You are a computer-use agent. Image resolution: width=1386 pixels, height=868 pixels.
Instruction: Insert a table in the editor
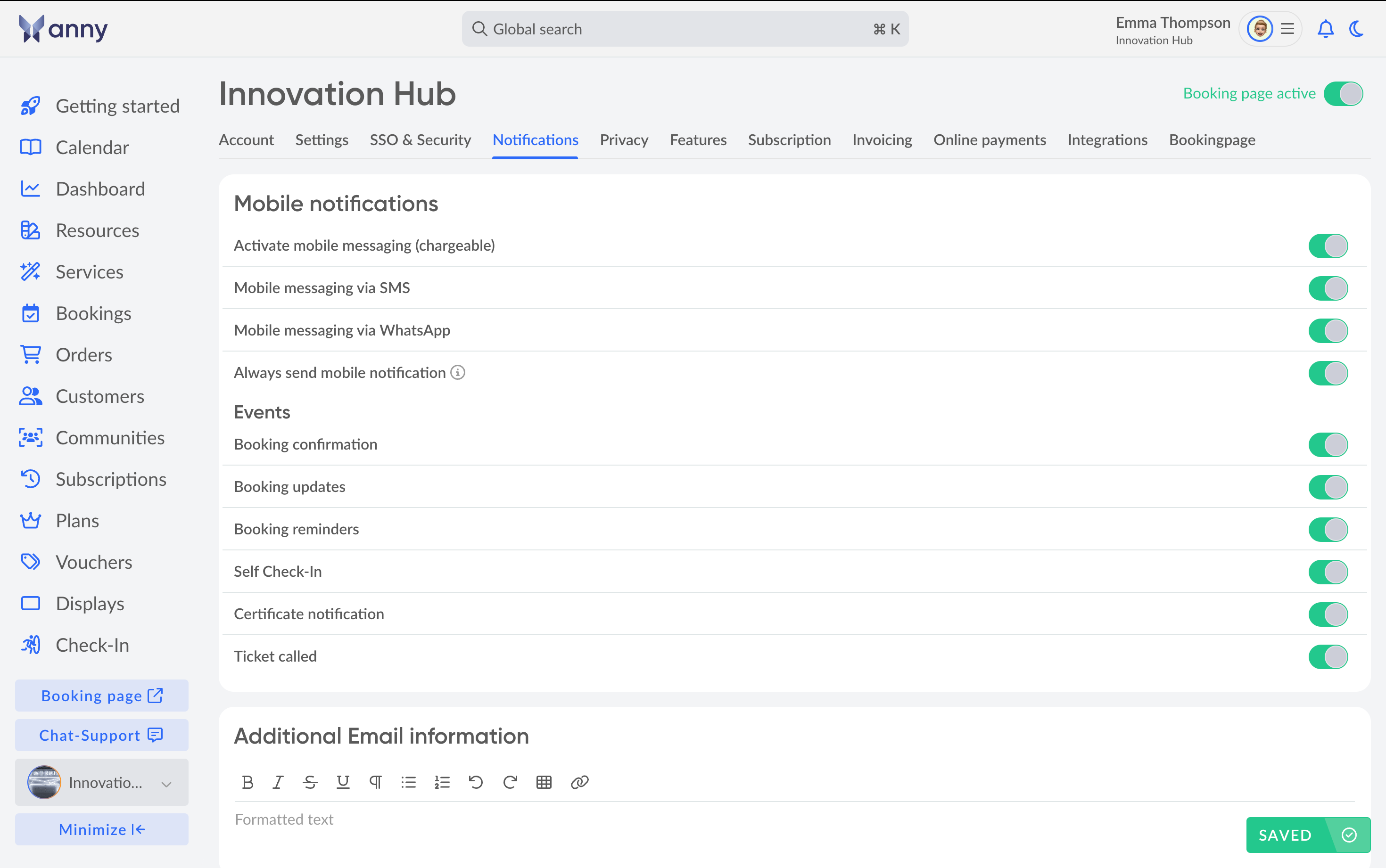point(544,782)
